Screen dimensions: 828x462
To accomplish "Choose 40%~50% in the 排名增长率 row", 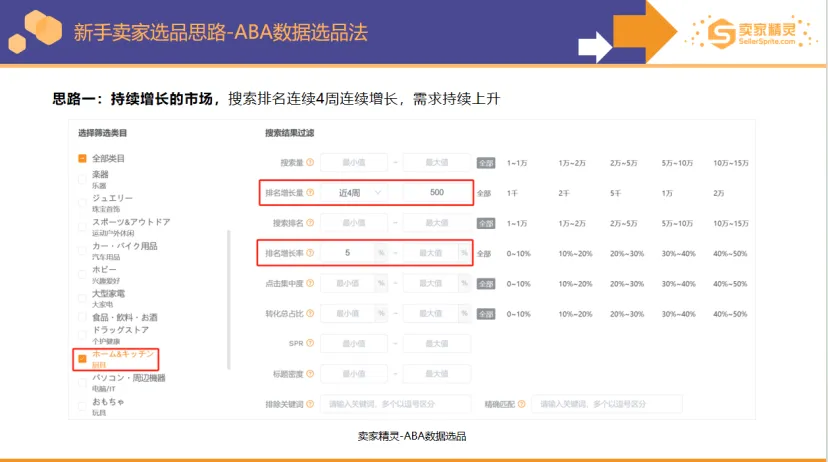I will (730, 253).
